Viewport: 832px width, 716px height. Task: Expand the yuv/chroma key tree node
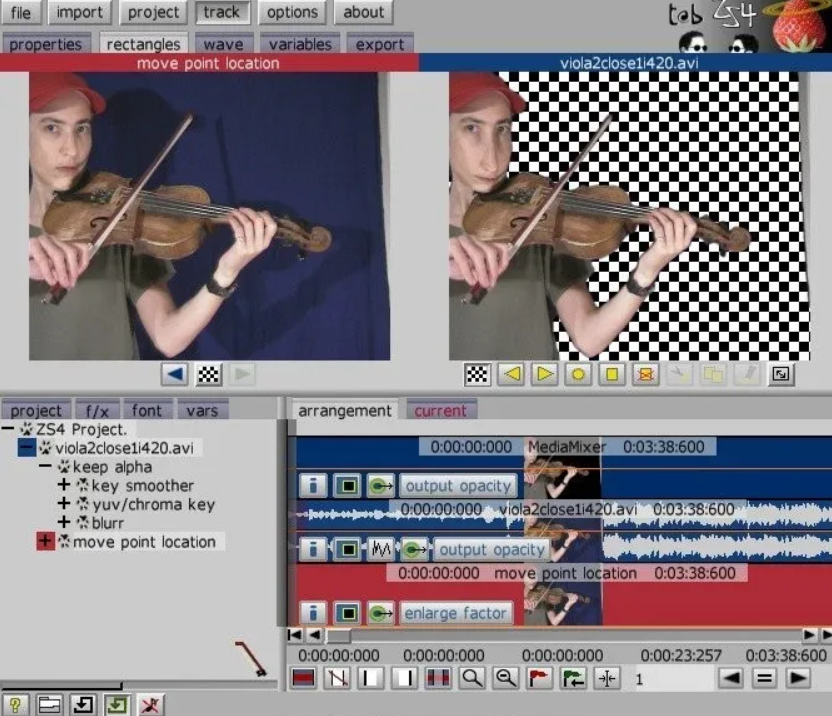tap(65, 504)
